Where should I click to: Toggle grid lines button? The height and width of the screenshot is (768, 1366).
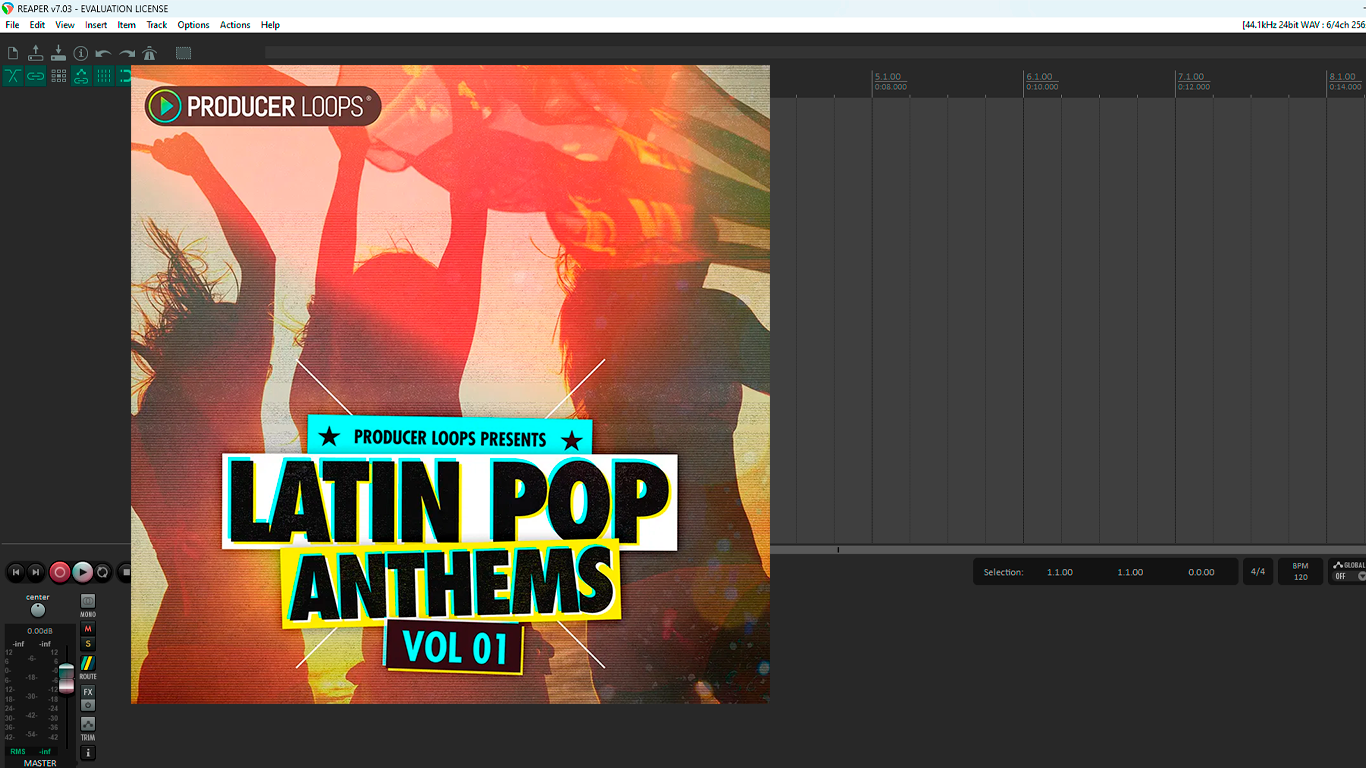(x=104, y=76)
